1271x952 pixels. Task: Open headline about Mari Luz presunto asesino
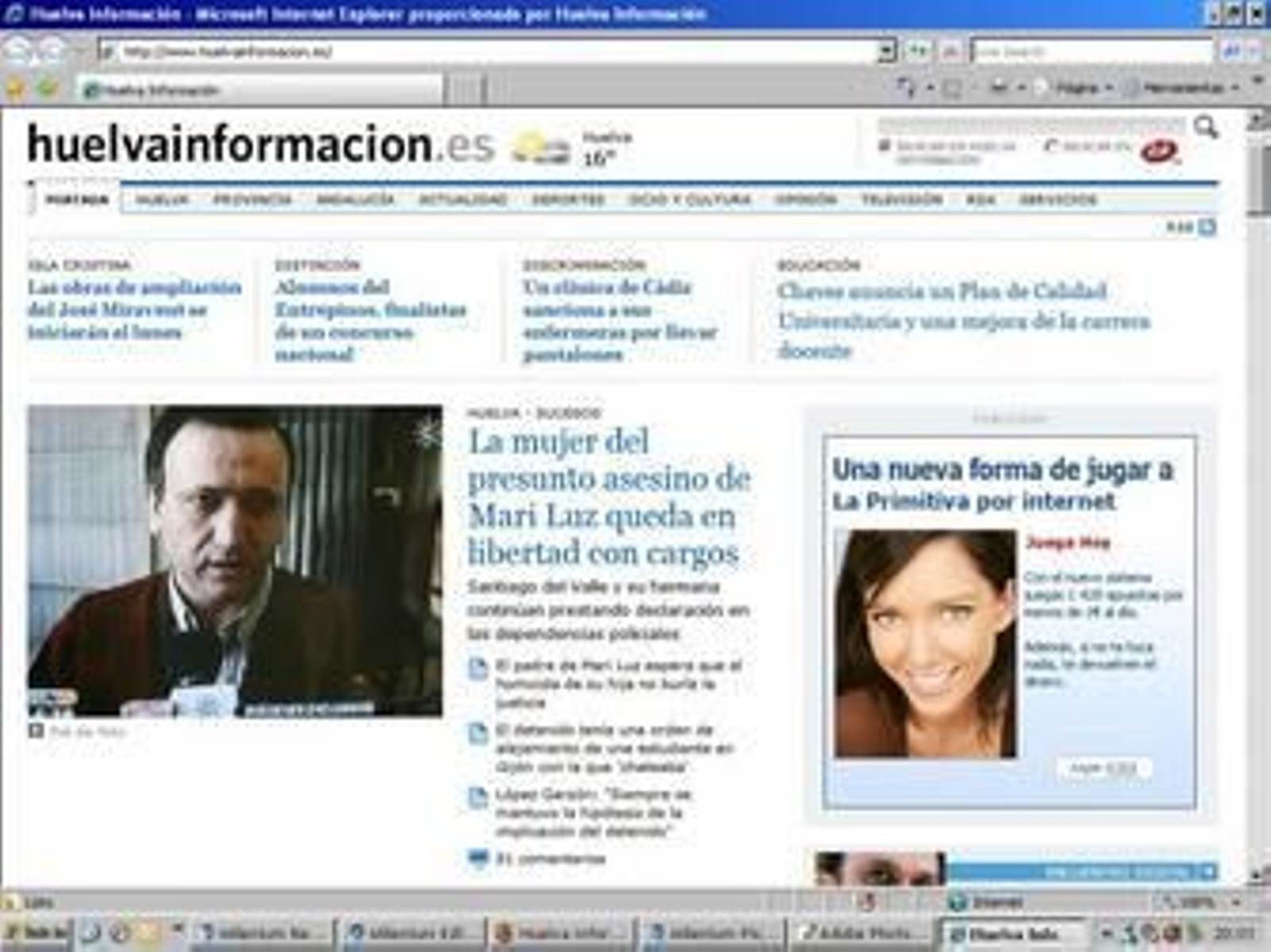pyautogui.click(x=607, y=497)
